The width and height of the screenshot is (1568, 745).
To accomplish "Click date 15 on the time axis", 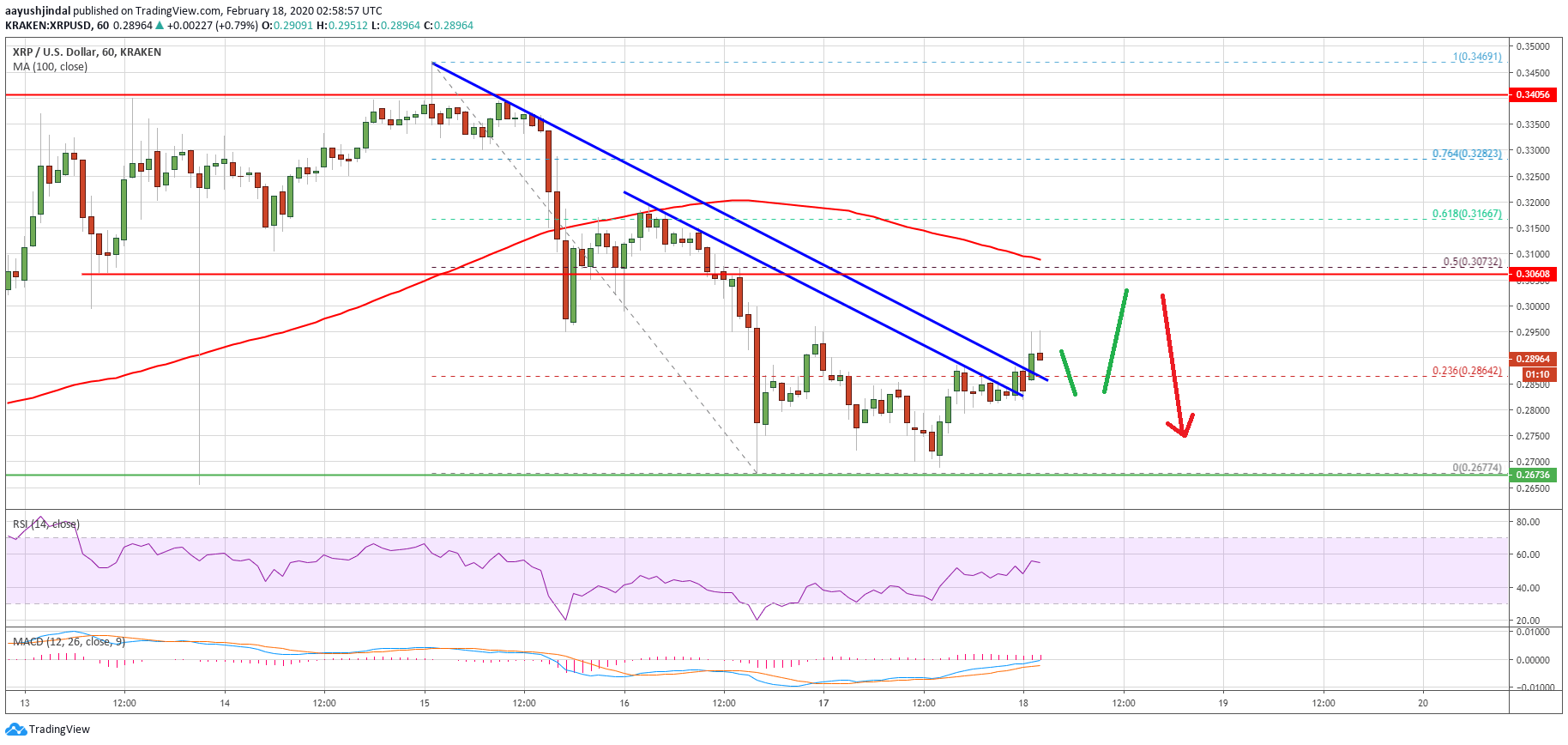I will tap(425, 703).
